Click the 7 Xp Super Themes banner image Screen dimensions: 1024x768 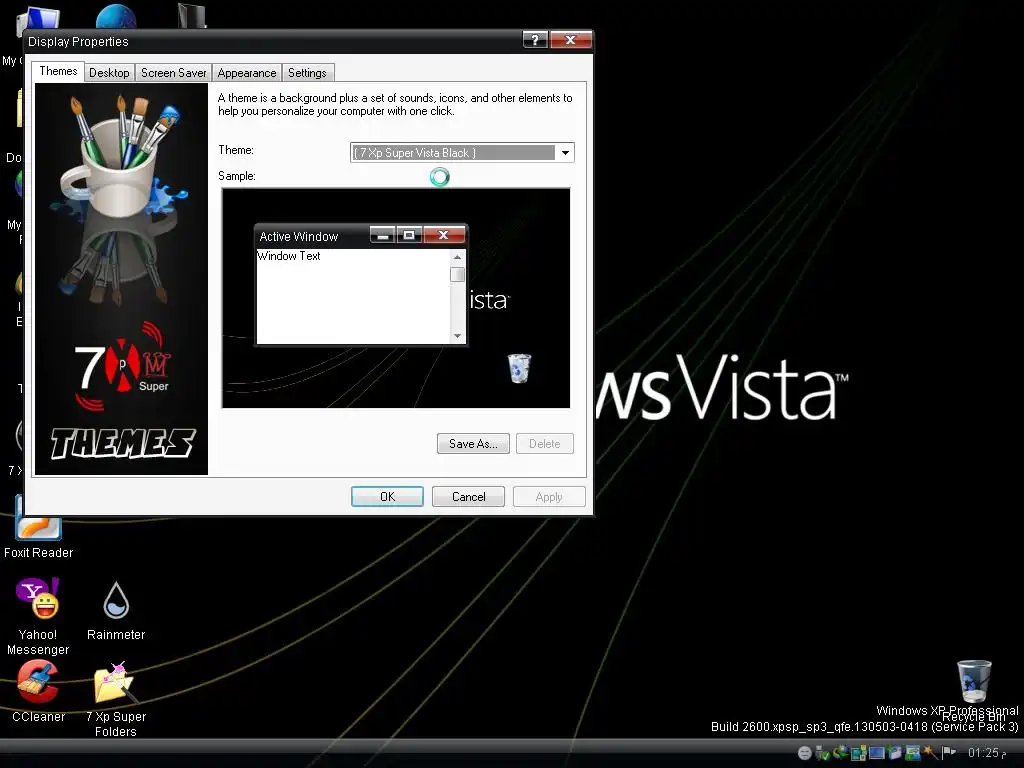pos(121,279)
